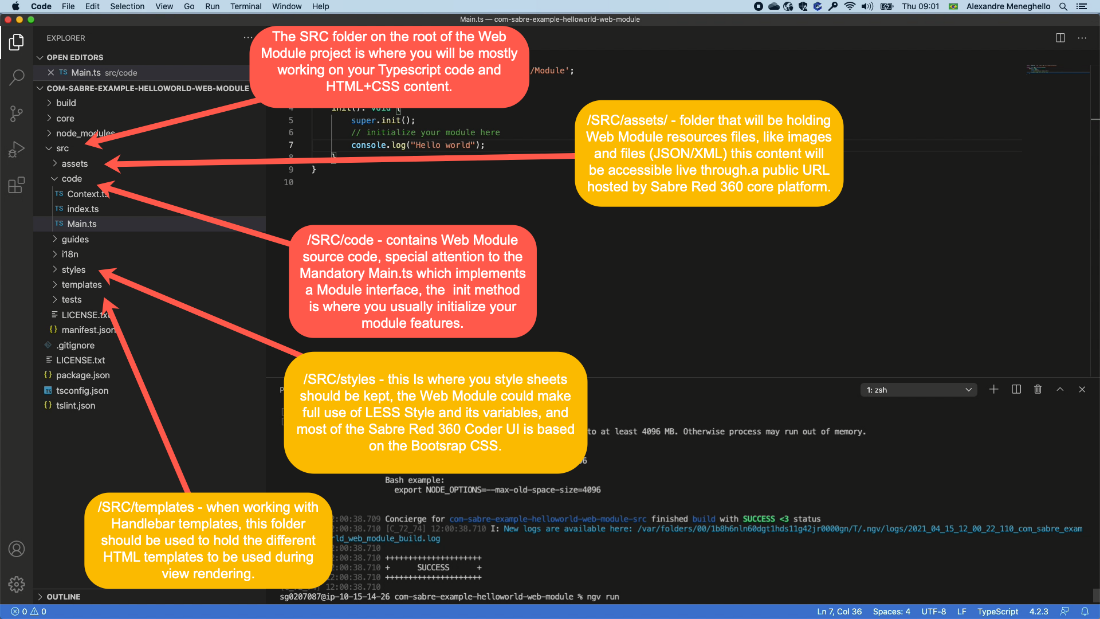This screenshot has height=619, width=1100.
Task: Open the Manage gear icon
Action: (x=16, y=584)
